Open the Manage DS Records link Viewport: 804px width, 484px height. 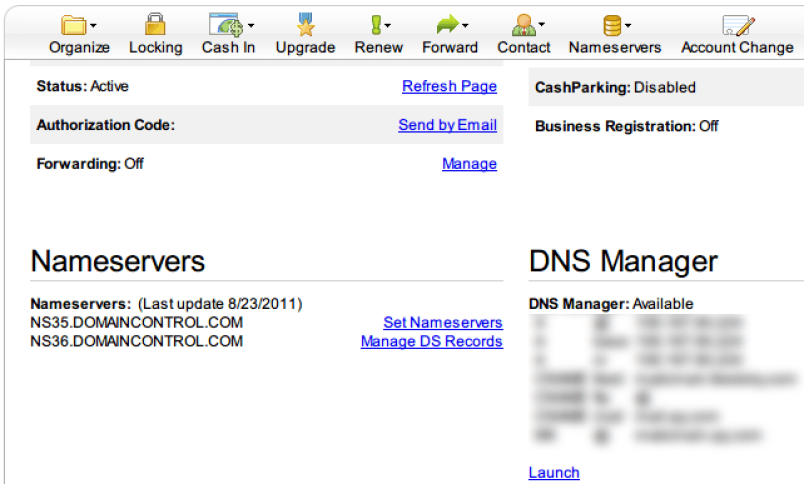[x=431, y=341]
